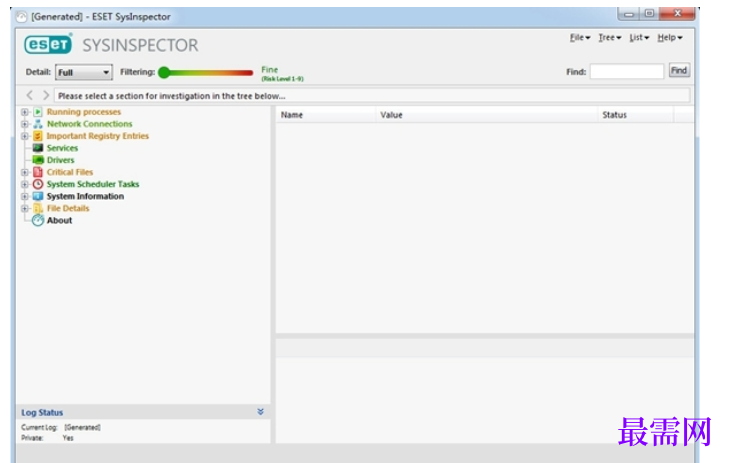Open the List menu
This screenshot has height=463, width=730.
[639, 38]
